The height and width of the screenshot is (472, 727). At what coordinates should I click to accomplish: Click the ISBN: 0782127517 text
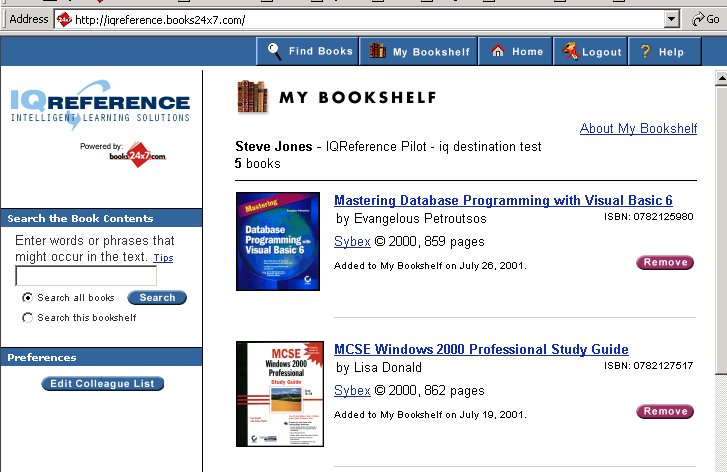coord(649,365)
